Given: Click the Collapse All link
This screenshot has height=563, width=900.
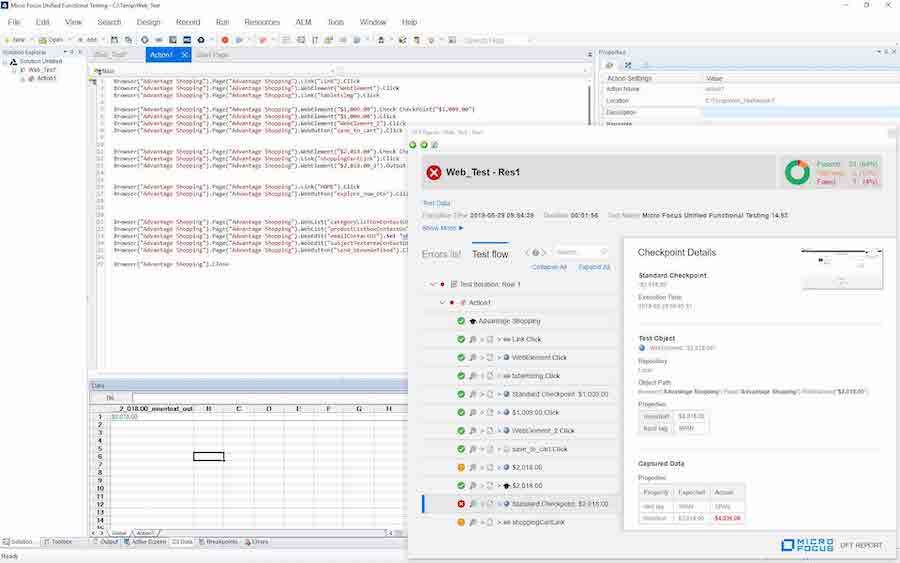Looking at the screenshot, I should [x=549, y=267].
